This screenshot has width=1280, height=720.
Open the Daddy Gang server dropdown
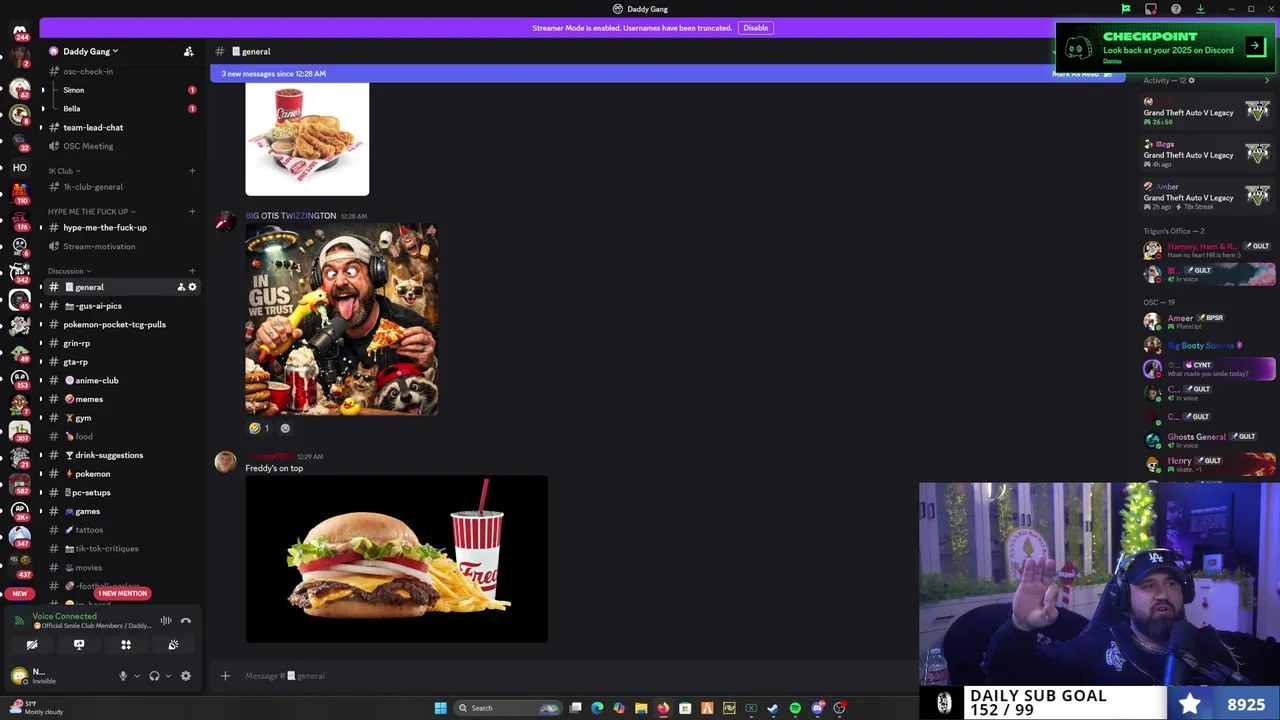[90, 51]
